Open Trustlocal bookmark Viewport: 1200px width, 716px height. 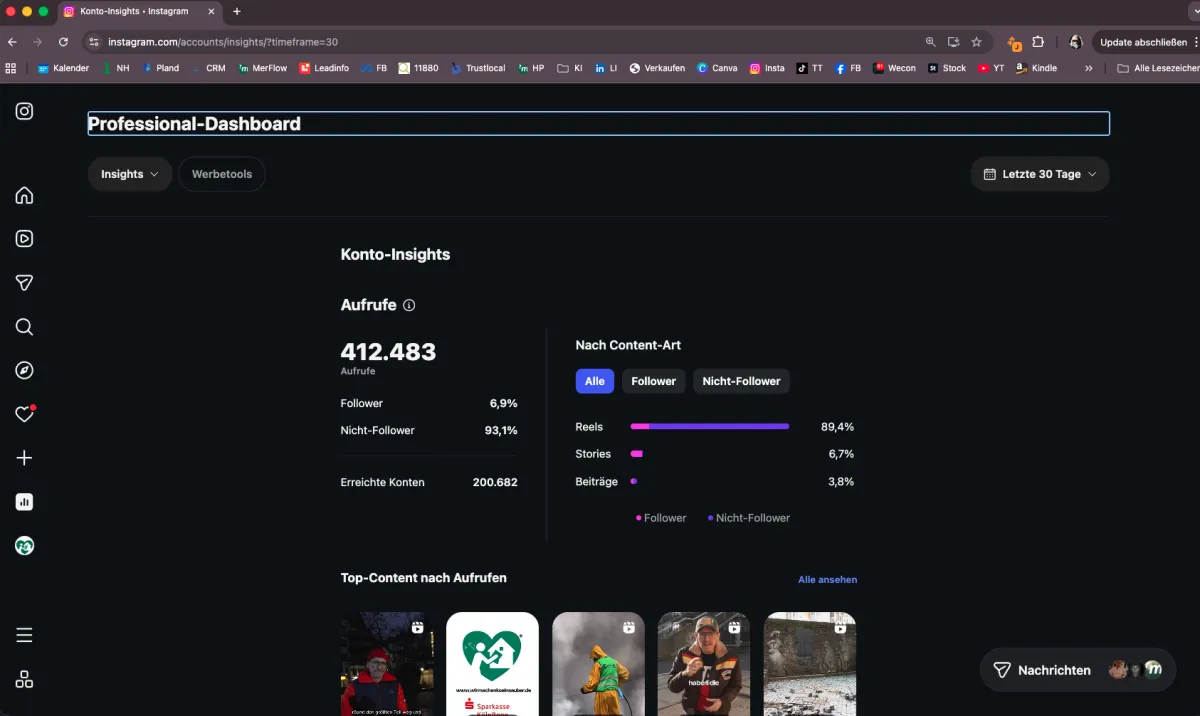477,68
